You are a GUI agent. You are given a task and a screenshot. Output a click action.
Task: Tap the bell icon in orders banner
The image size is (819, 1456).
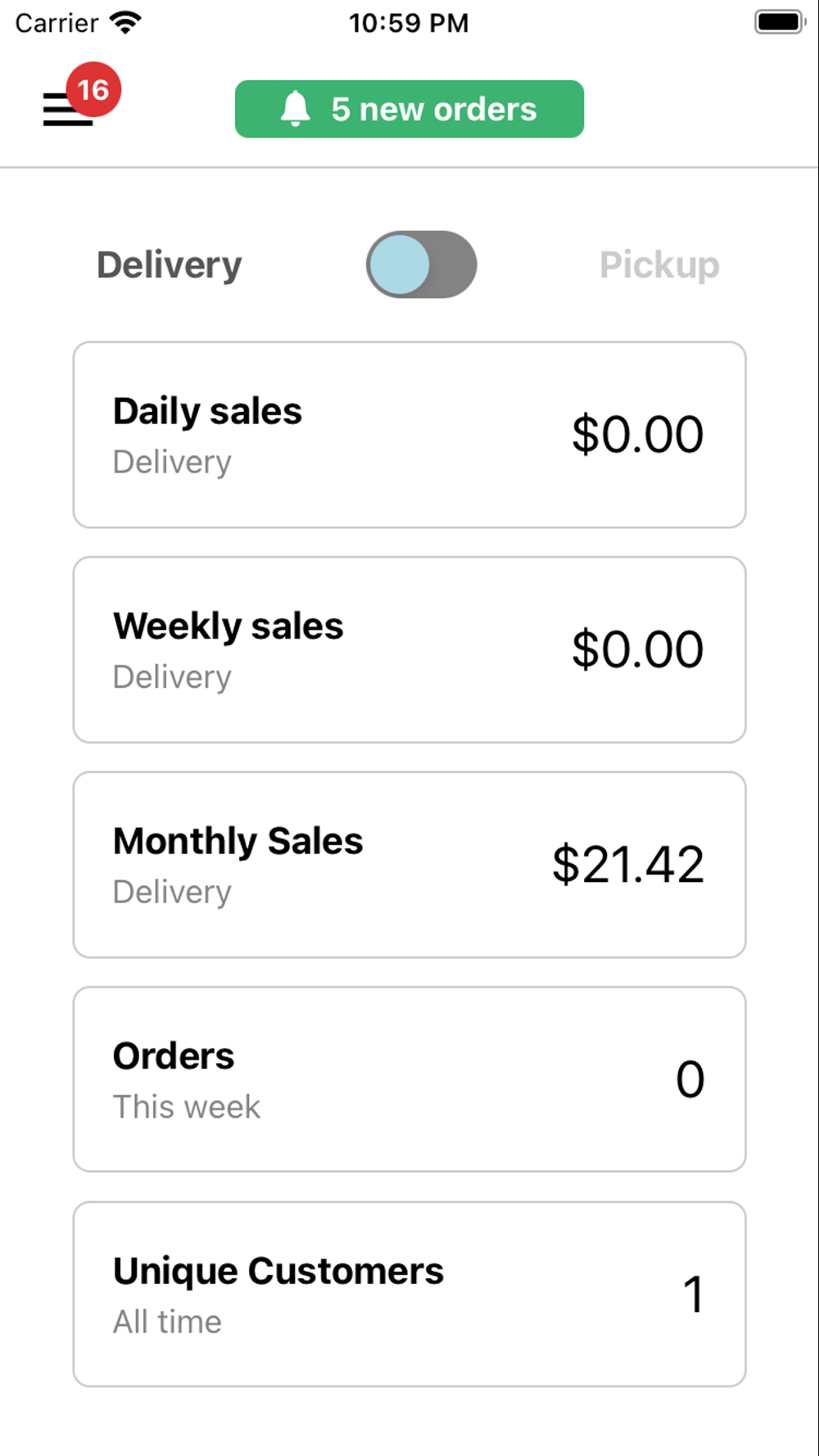pyautogui.click(x=296, y=109)
